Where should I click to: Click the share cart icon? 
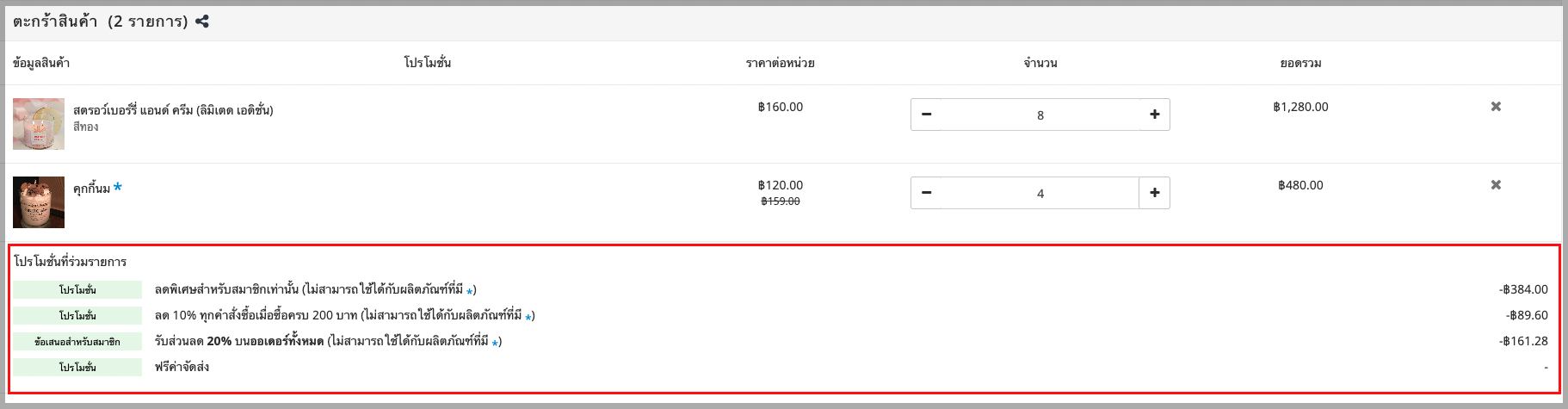point(202,22)
